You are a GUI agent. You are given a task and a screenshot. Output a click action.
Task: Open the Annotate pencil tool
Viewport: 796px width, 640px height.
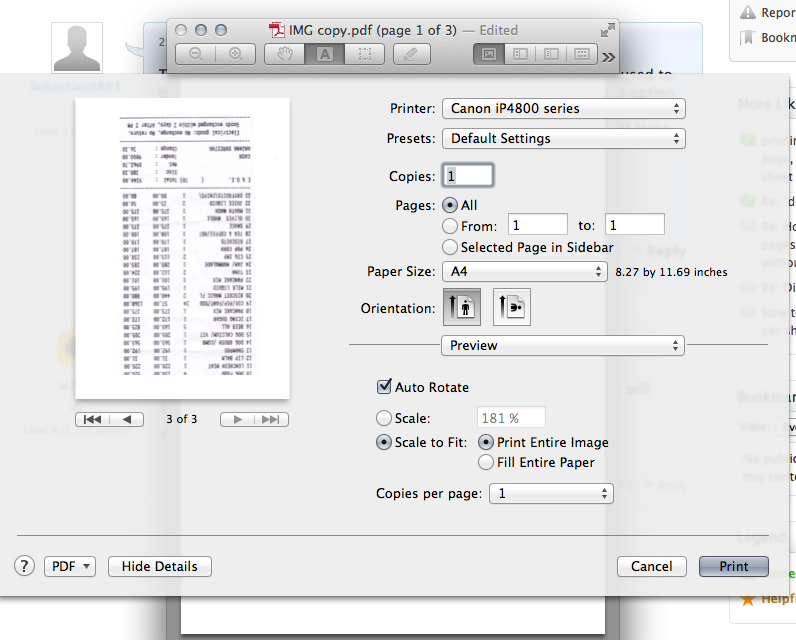tap(411, 54)
